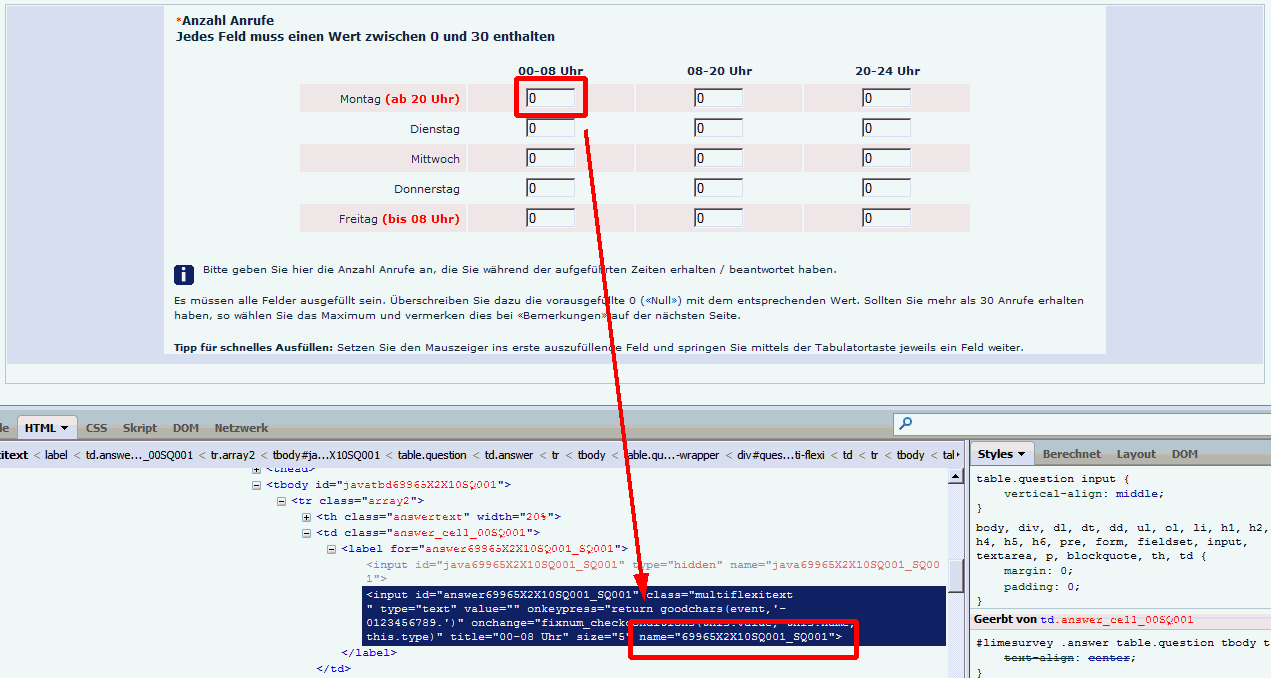Switch to the CSS tab
This screenshot has width=1271, height=678.
[96, 428]
